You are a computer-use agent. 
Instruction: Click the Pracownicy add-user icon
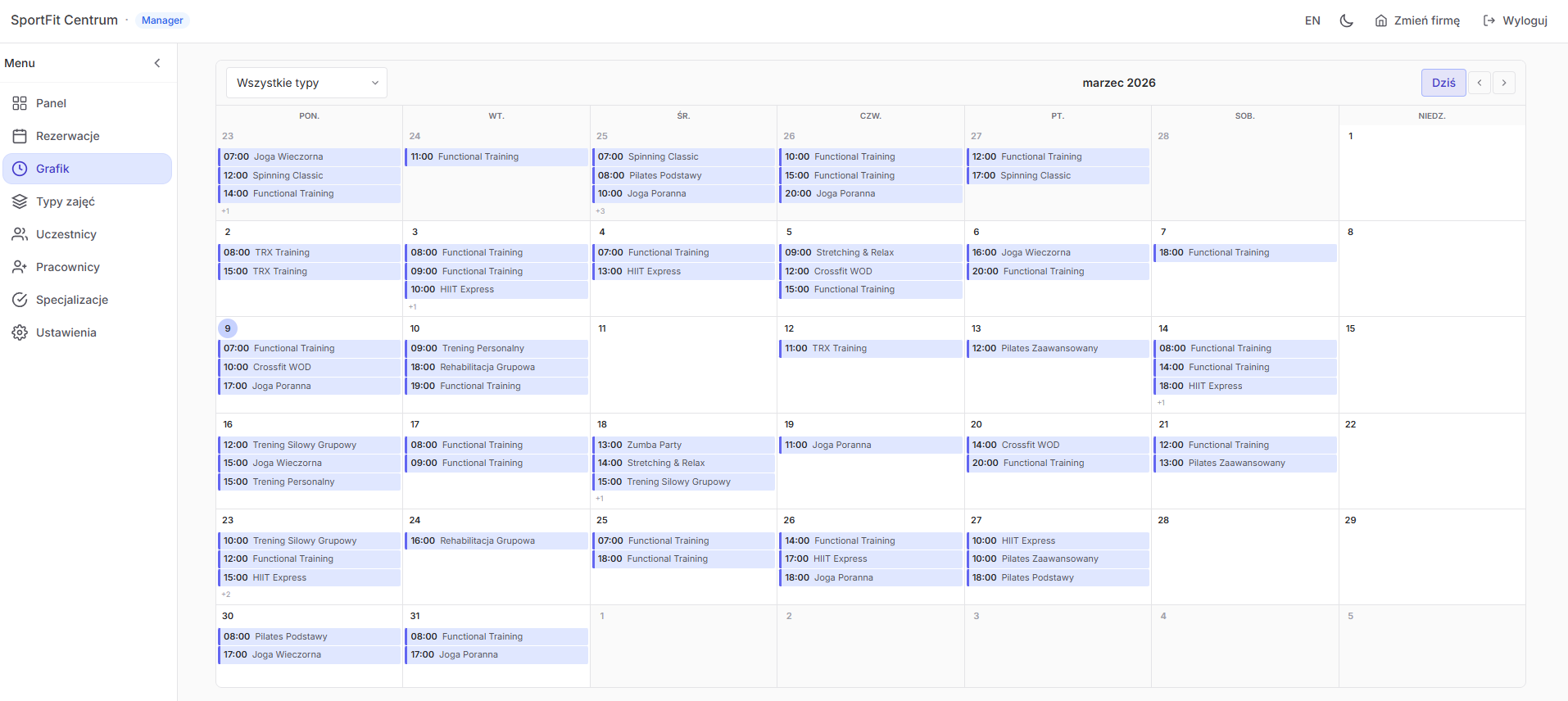[x=20, y=267]
